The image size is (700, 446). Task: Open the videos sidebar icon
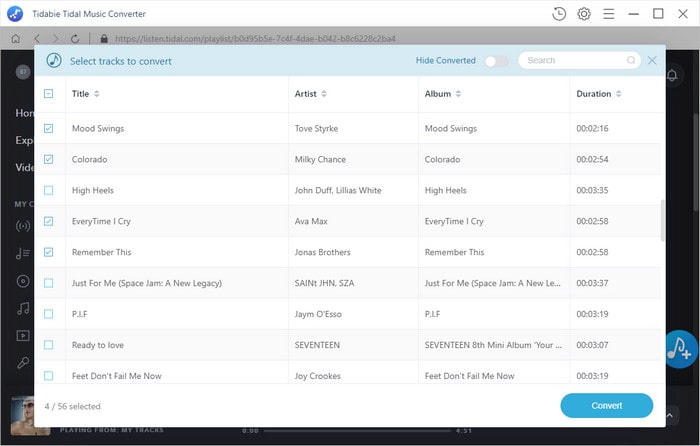[x=23, y=335]
